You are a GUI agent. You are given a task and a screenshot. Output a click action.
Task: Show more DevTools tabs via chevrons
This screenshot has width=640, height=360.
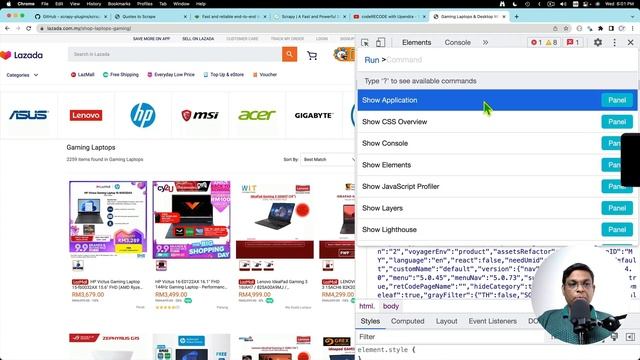485,42
